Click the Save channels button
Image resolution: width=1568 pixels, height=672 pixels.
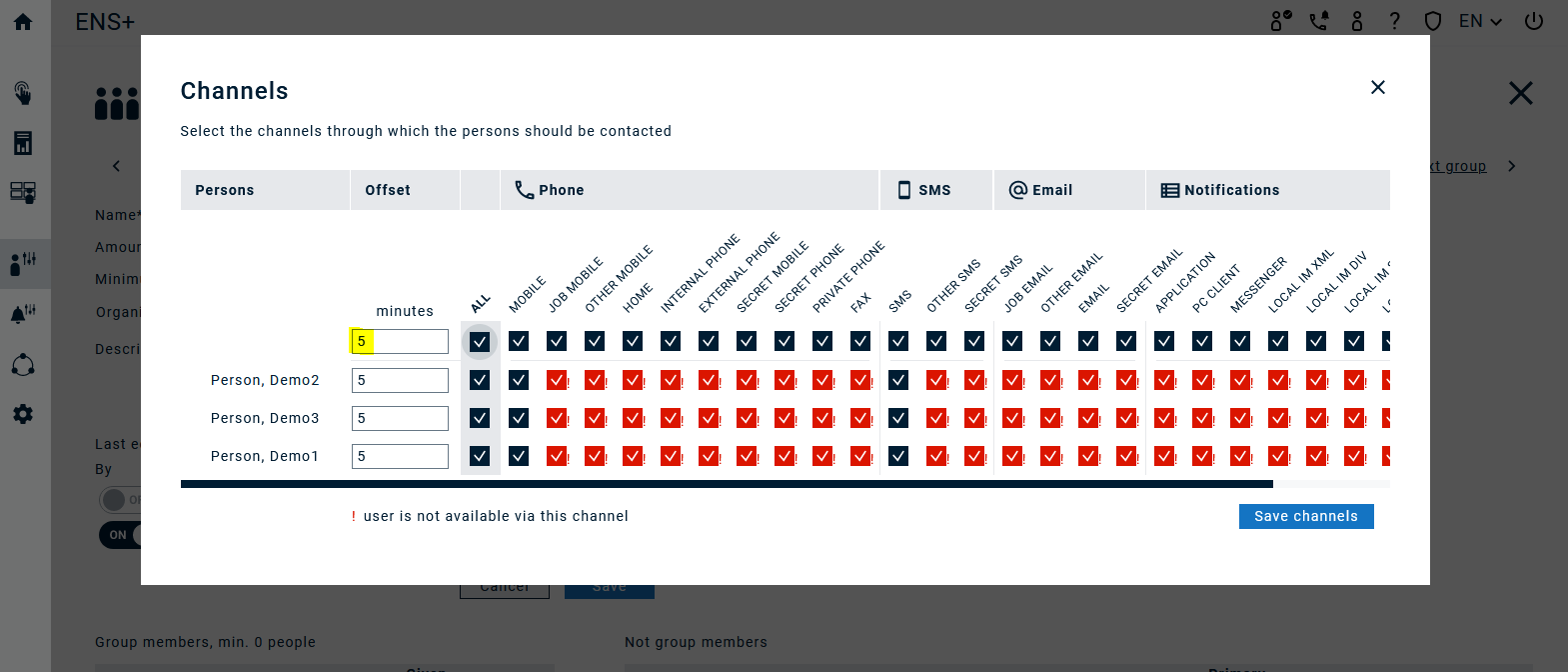point(1306,516)
